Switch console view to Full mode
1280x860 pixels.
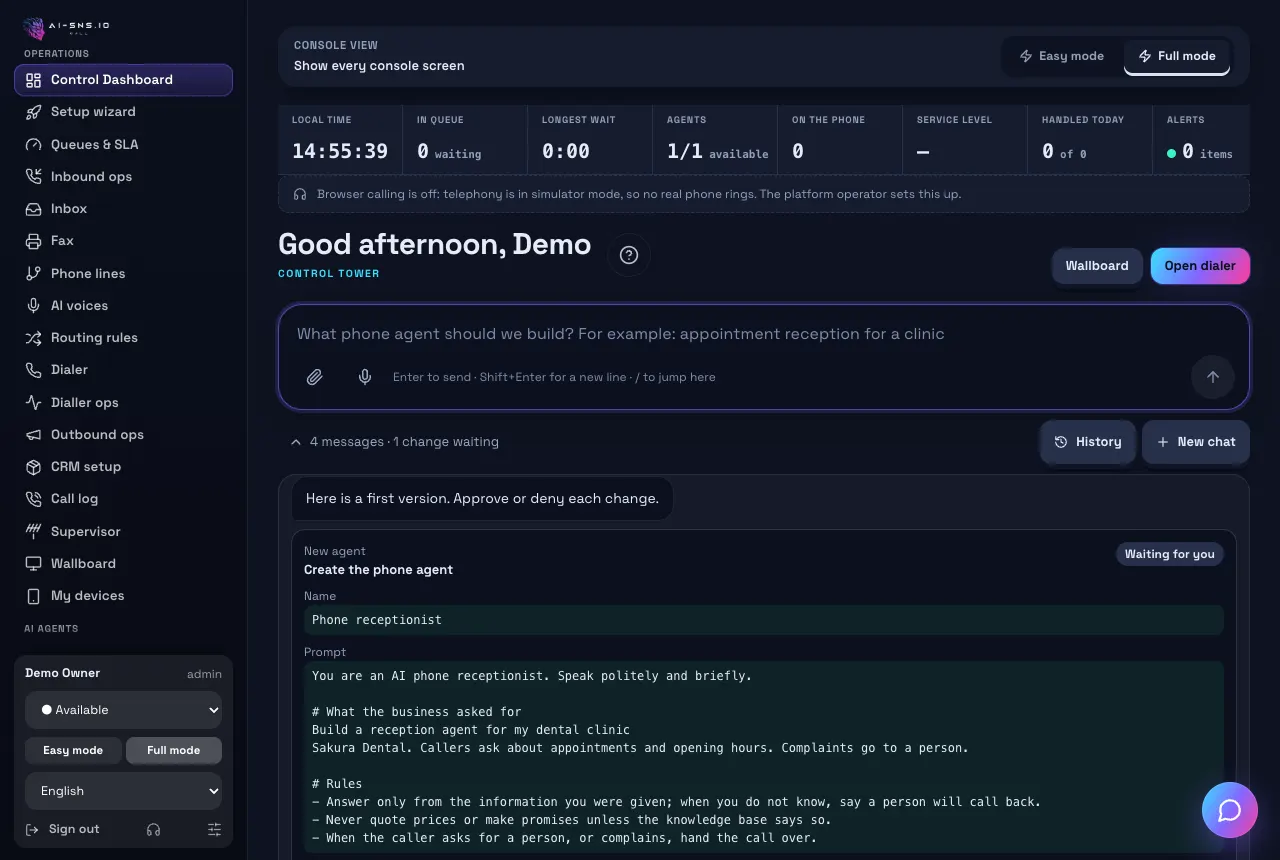click(x=1177, y=56)
